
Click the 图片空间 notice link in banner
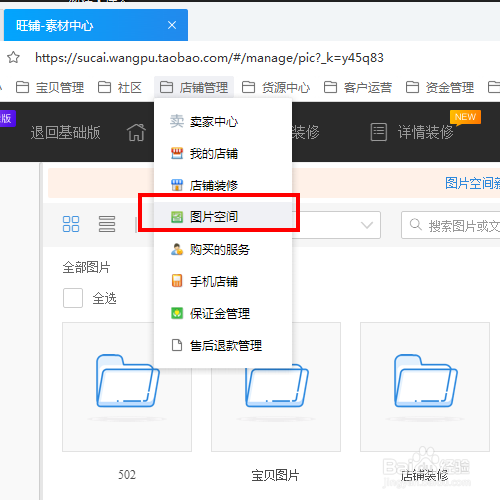[473, 183]
